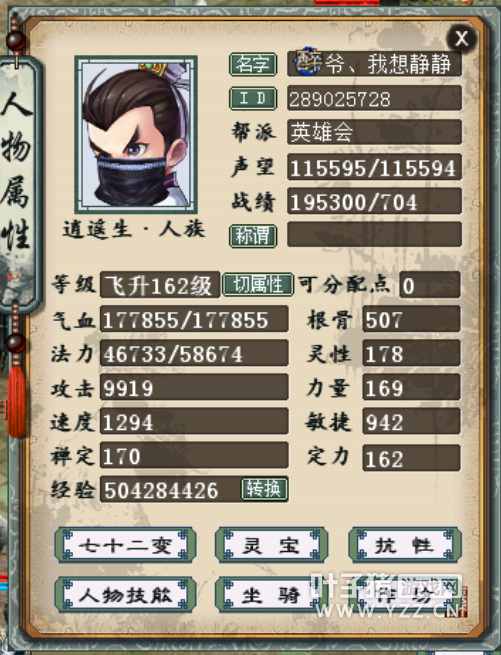Open the 称谓 title button
Viewport: 501px width, 655px height.
253,236
